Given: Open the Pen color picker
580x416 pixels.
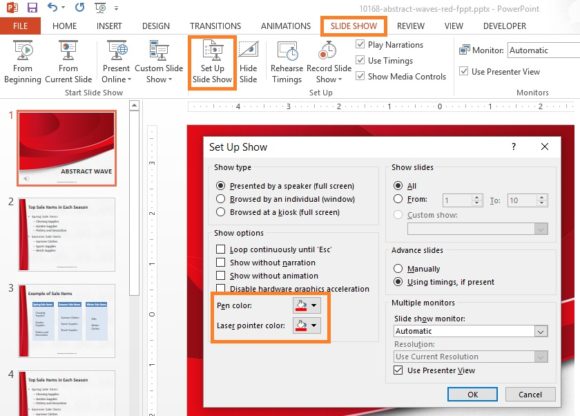Looking at the screenshot, I should click(307, 305).
